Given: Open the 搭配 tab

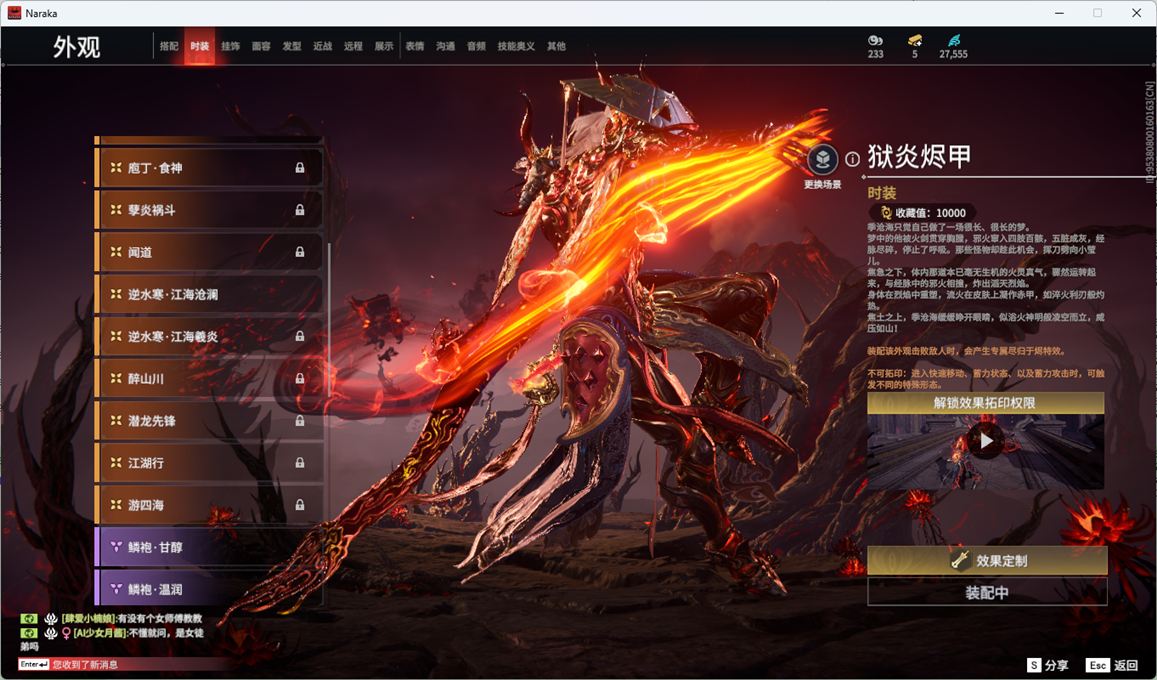Looking at the screenshot, I should pyautogui.click(x=169, y=46).
